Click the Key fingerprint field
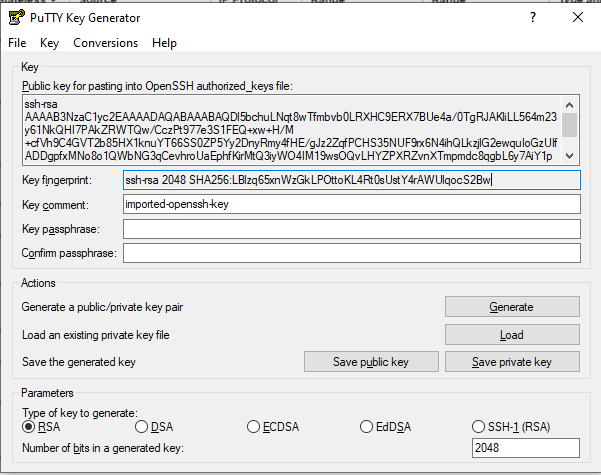The height and width of the screenshot is (475, 601). 351,180
